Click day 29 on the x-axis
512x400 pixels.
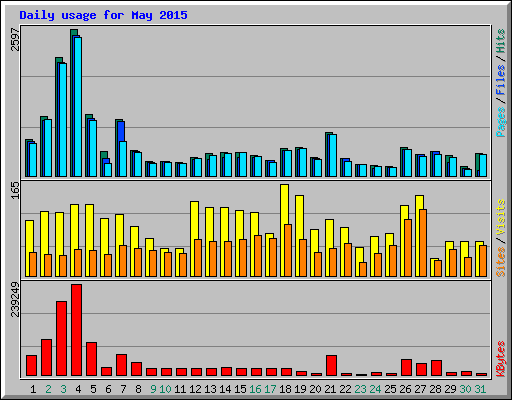(x=450, y=389)
